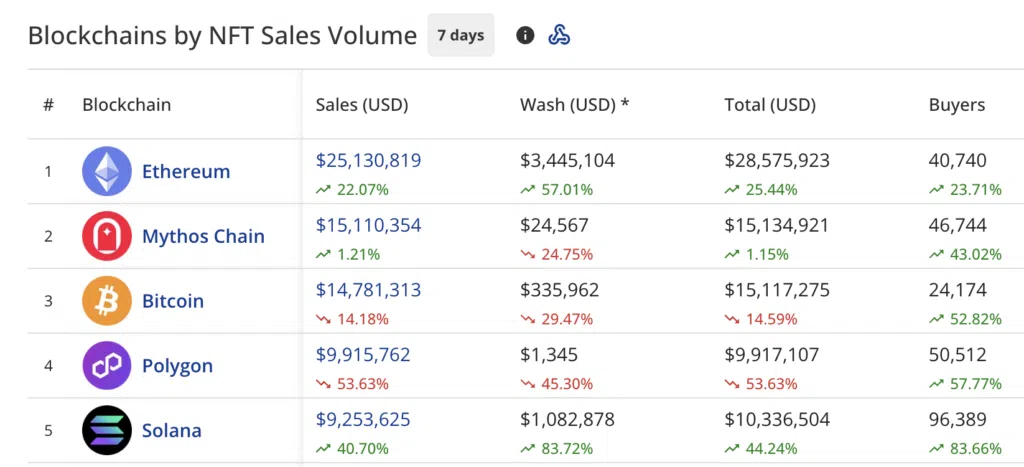
Task: Open the Solana blockchain link
Action: [x=172, y=431]
